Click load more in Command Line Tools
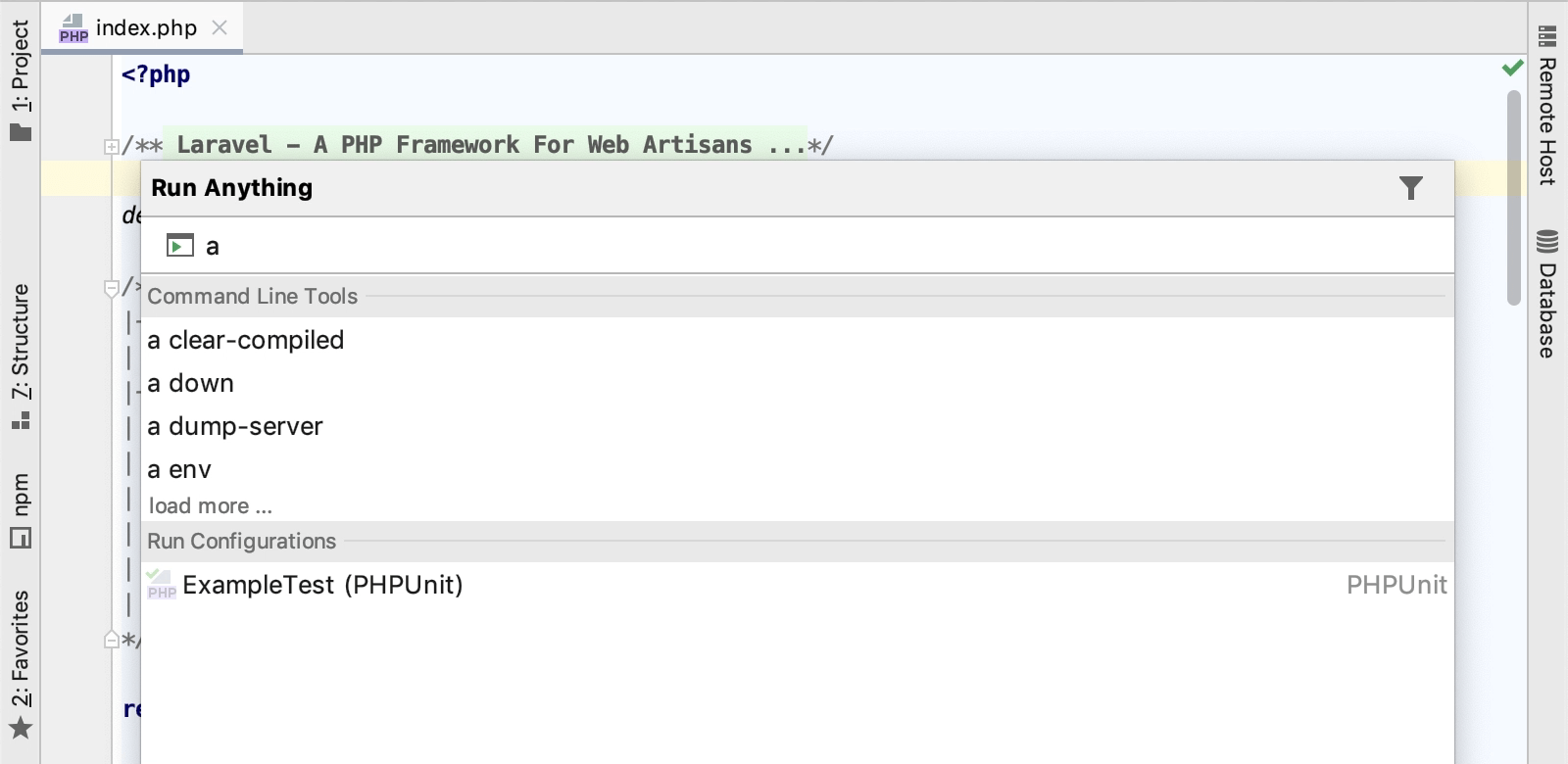The height and width of the screenshot is (764, 1568). pos(211,505)
